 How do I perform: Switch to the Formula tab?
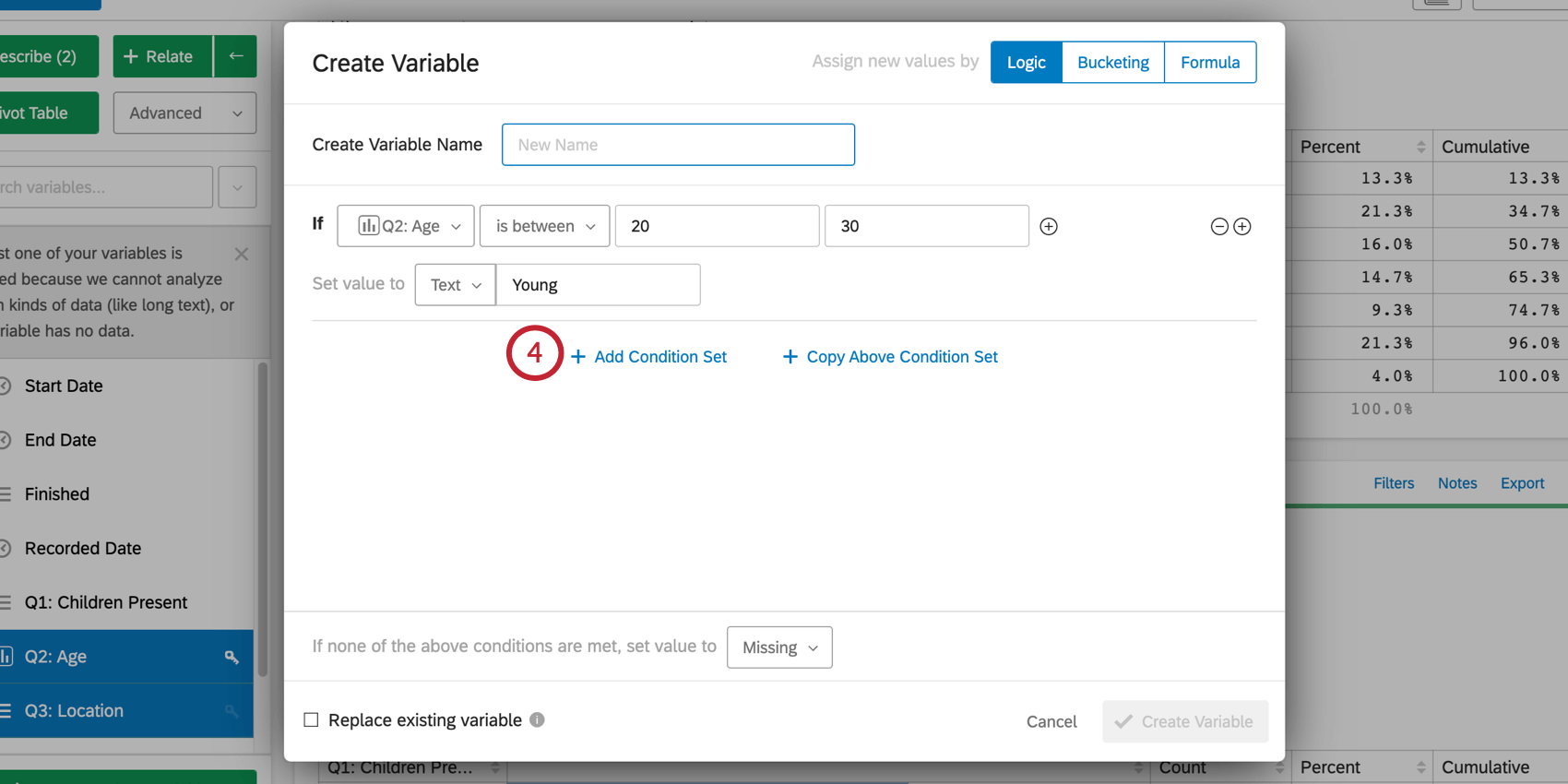[x=1209, y=63]
